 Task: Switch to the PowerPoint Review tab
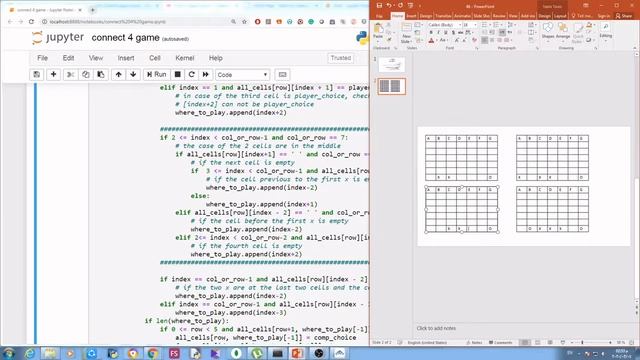tap(499, 16)
